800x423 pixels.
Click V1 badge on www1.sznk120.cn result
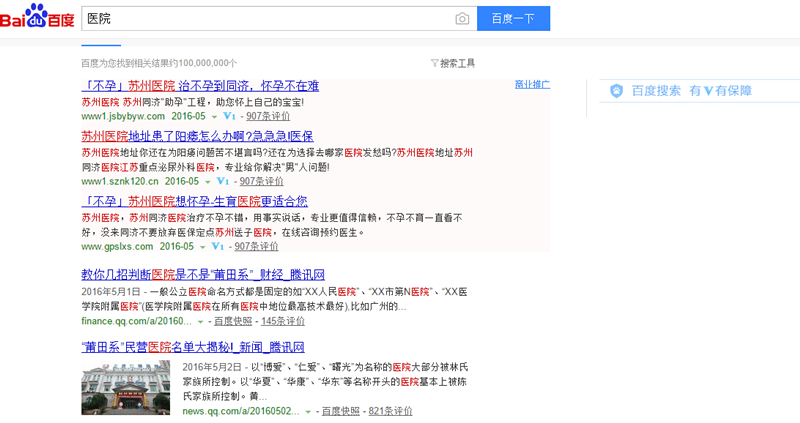[223, 181]
